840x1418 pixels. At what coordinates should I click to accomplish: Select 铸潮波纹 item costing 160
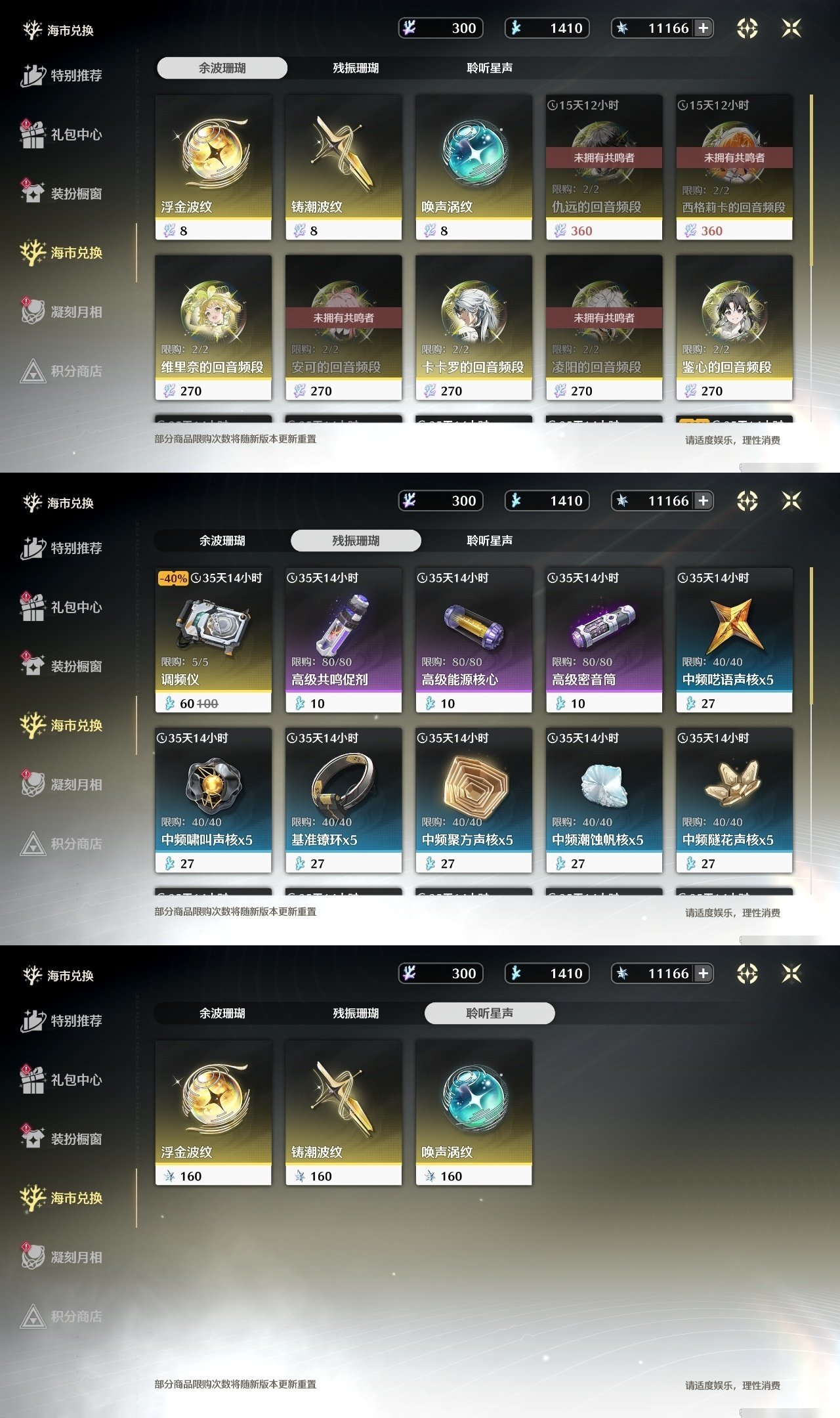pyautogui.click(x=343, y=1113)
